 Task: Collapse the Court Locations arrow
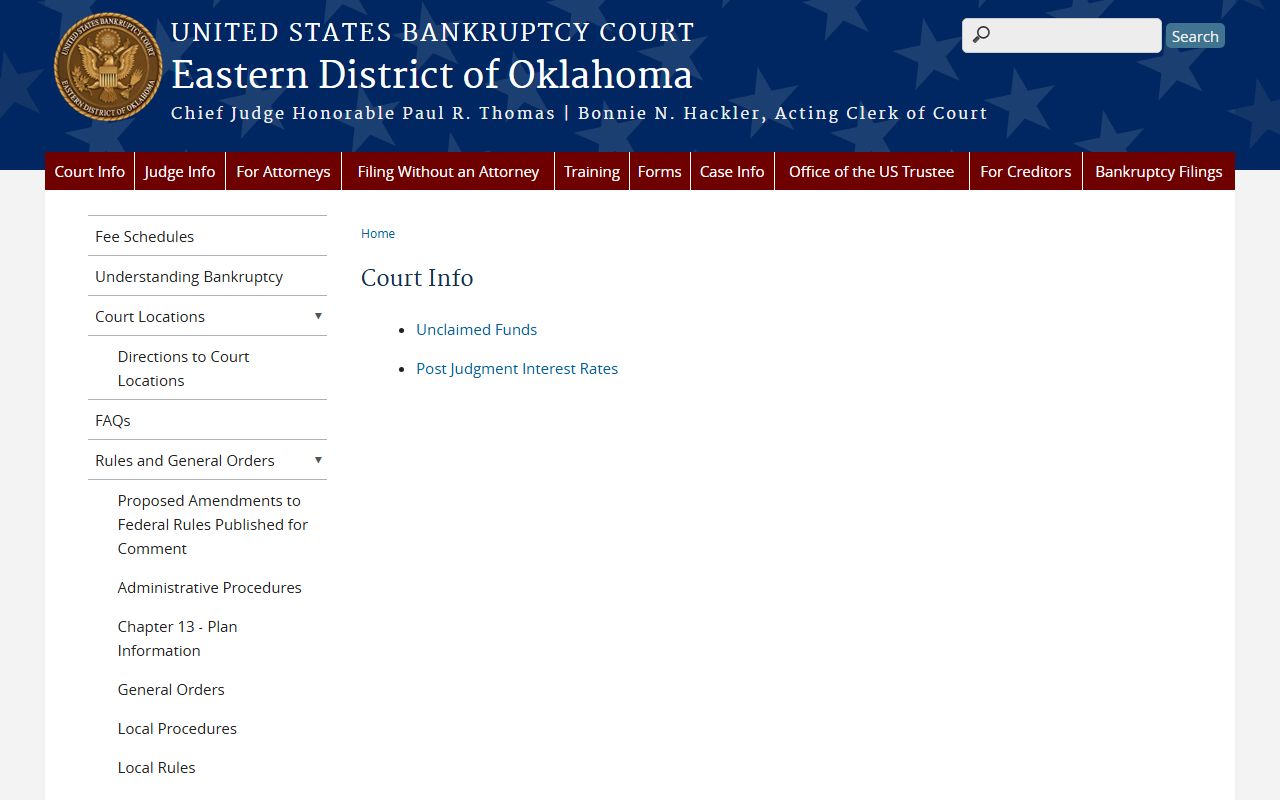coord(318,316)
